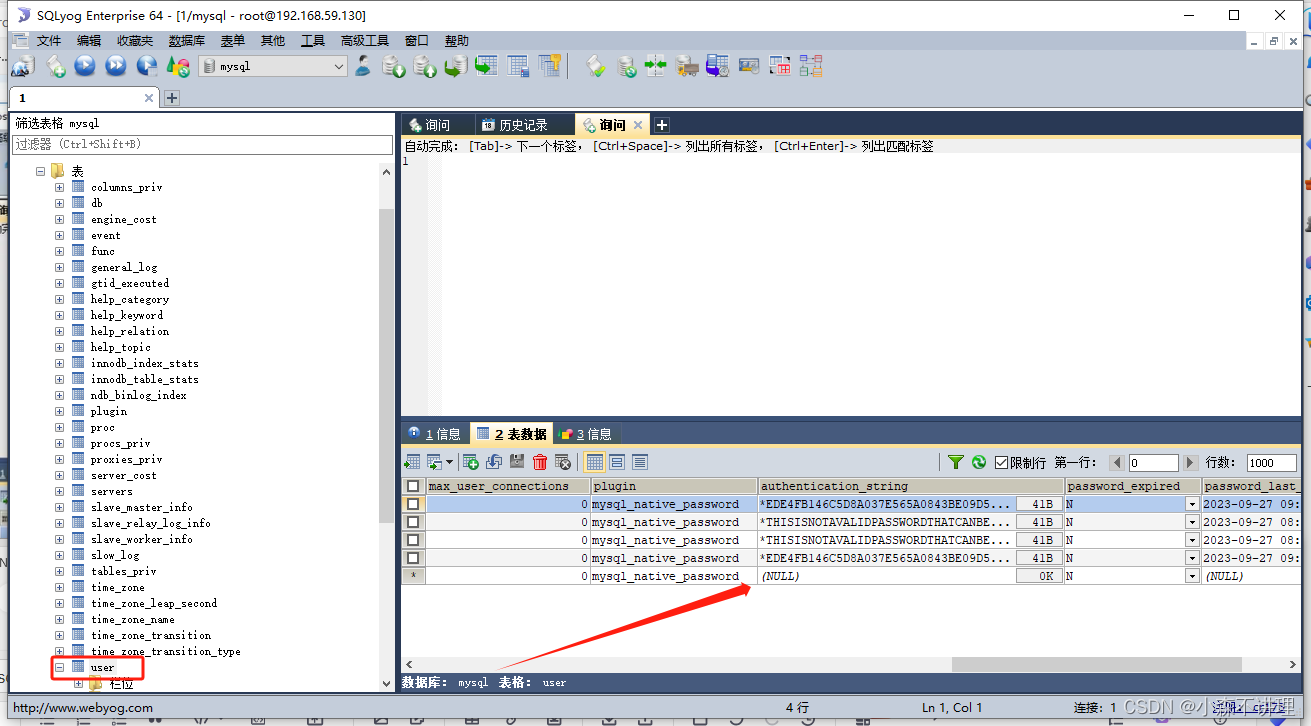Tick the checkbox of the highlighted blue row
Image resolution: width=1311 pixels, height=726 pixels.
pos(413,504)
